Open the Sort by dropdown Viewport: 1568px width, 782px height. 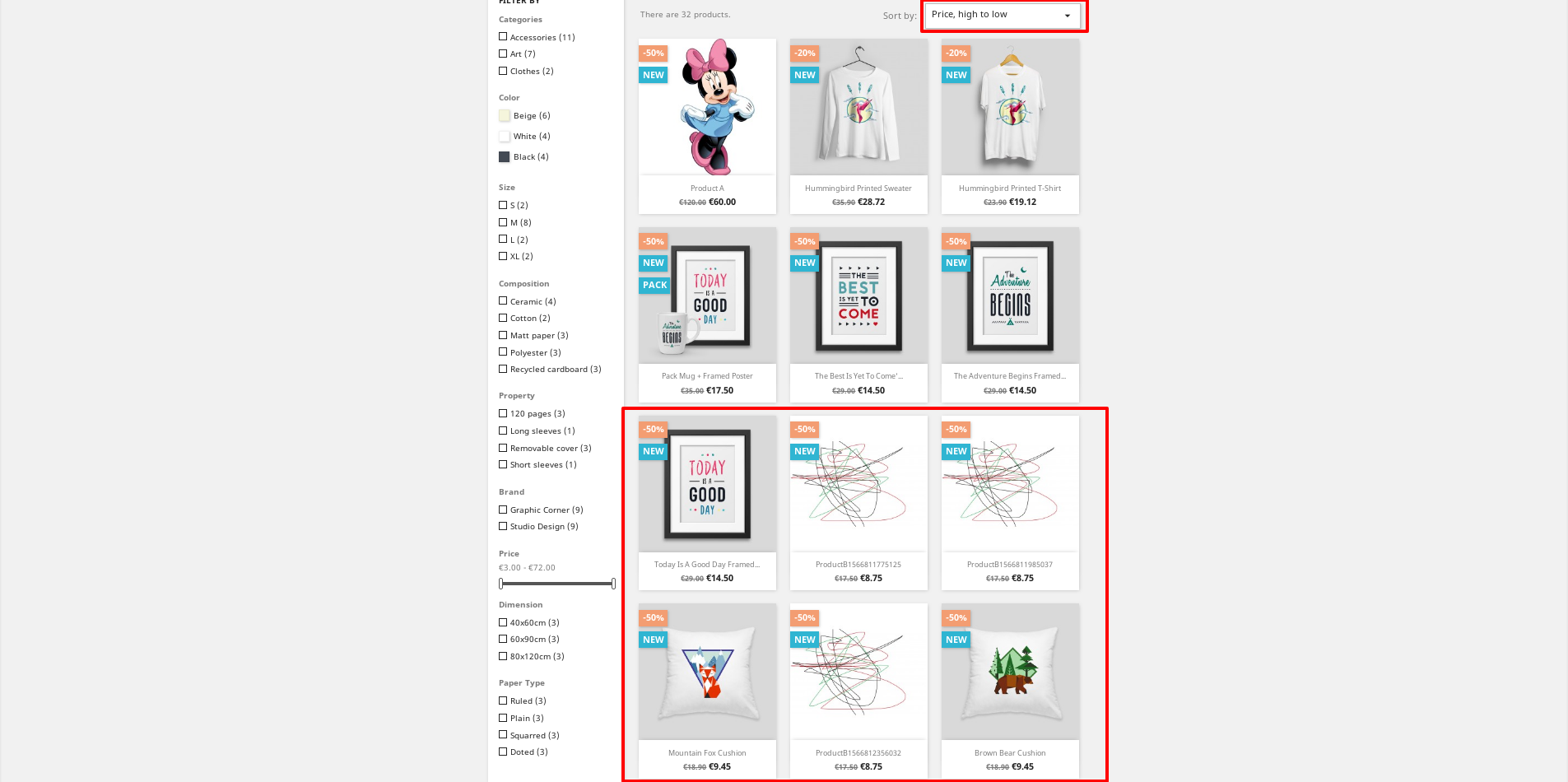[1002, 15]
